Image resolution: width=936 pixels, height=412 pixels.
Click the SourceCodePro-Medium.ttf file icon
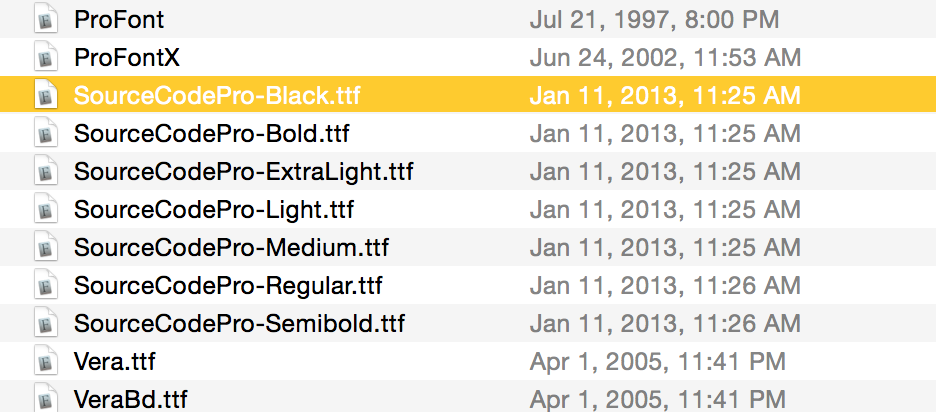(46, 247)
